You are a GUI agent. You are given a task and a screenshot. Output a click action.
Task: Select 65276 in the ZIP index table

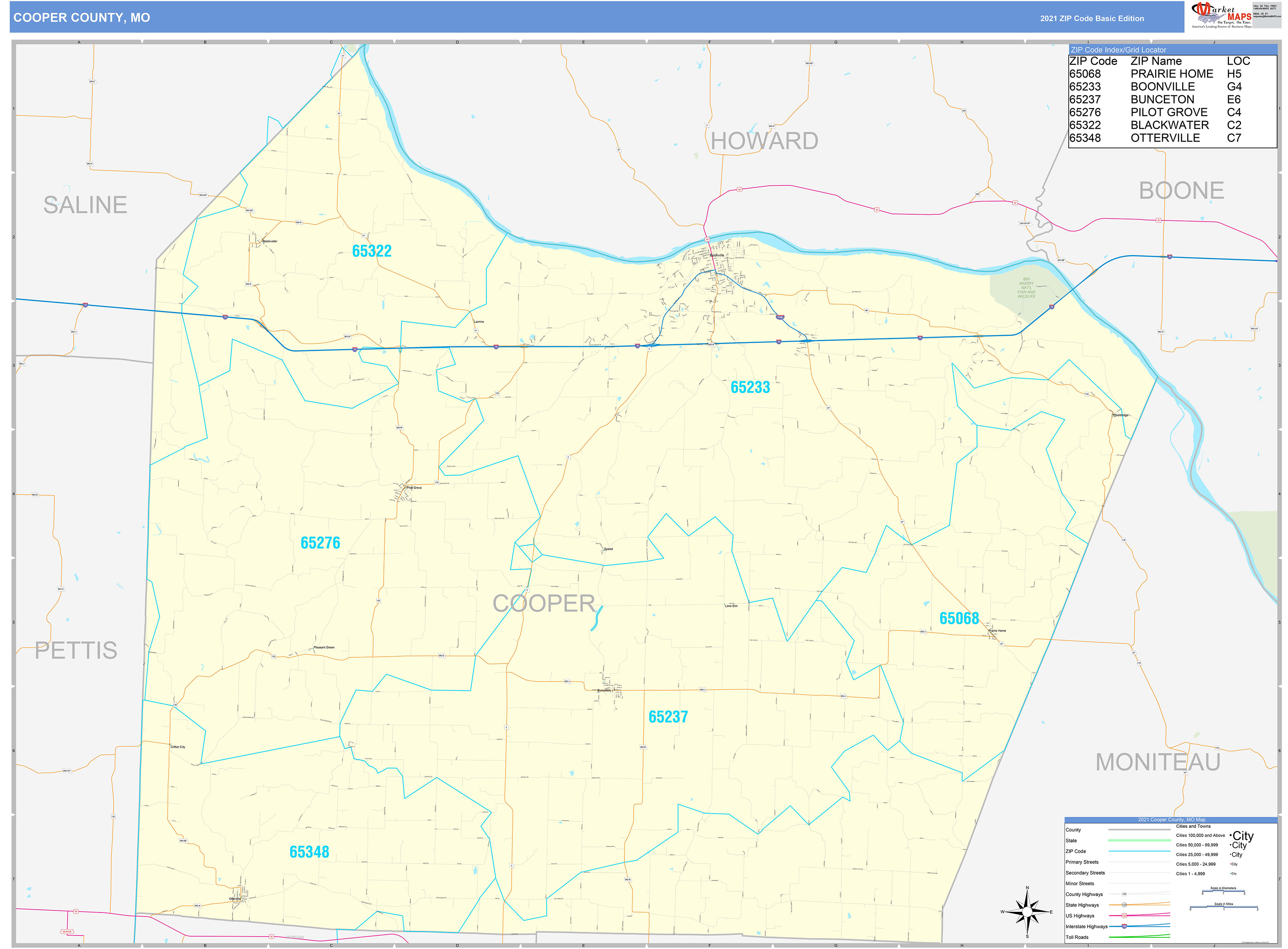(1085, 112)
